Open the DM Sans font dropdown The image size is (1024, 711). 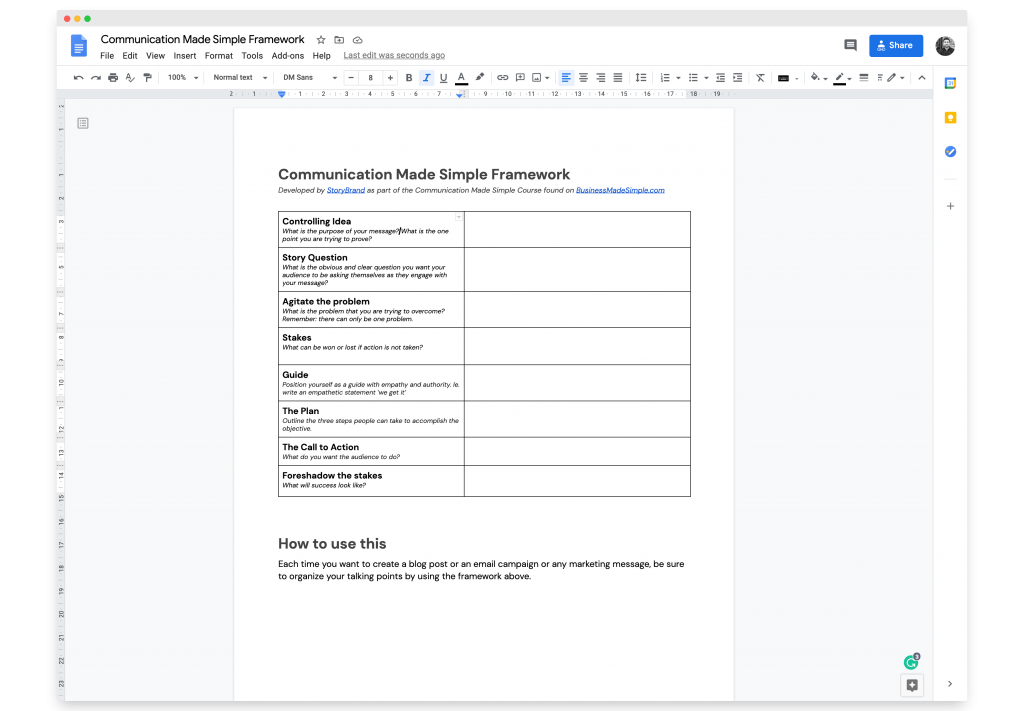[x=310, y=78]
